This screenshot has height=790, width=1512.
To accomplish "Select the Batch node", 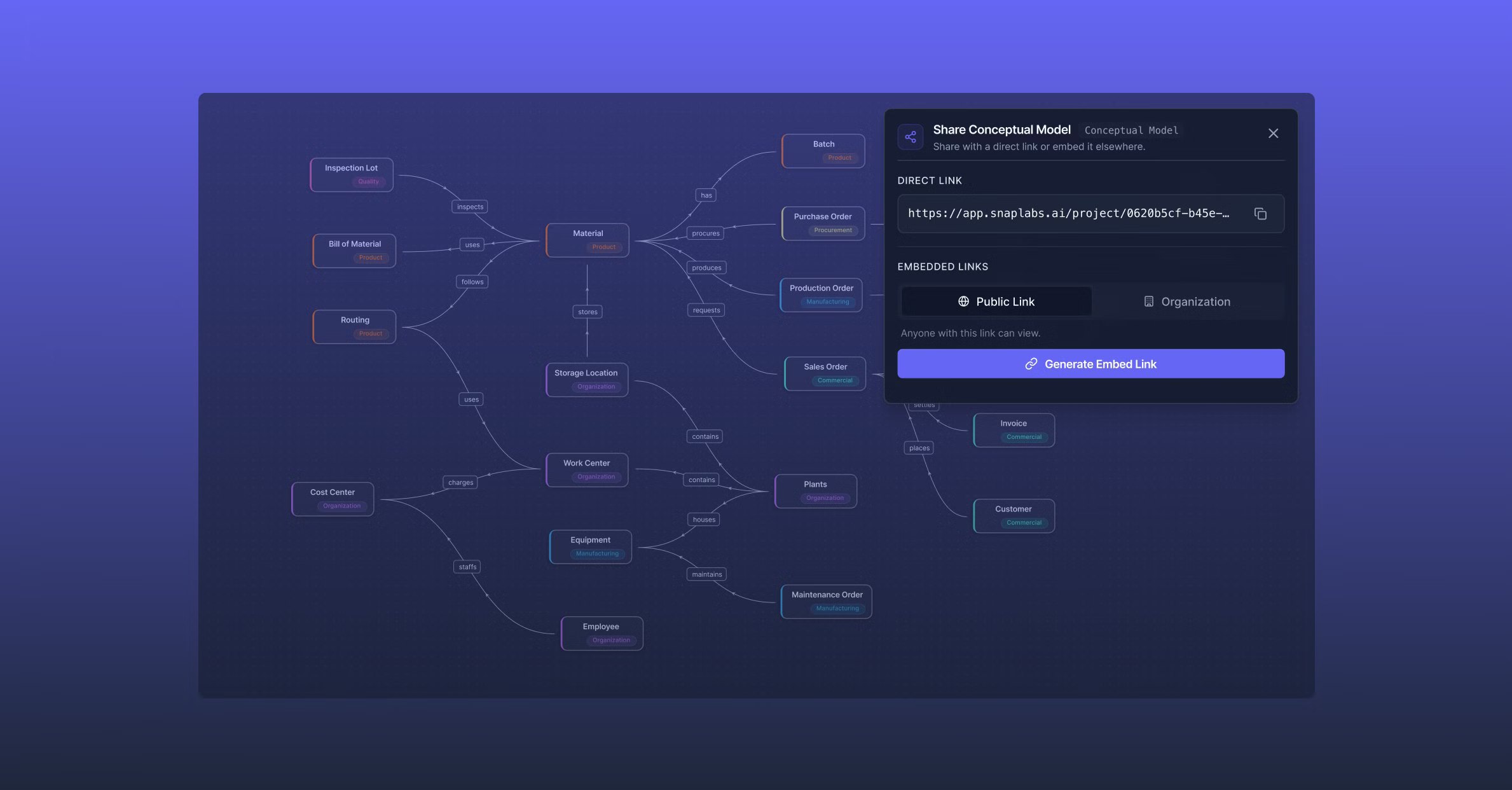I will [x=823, y=151].
